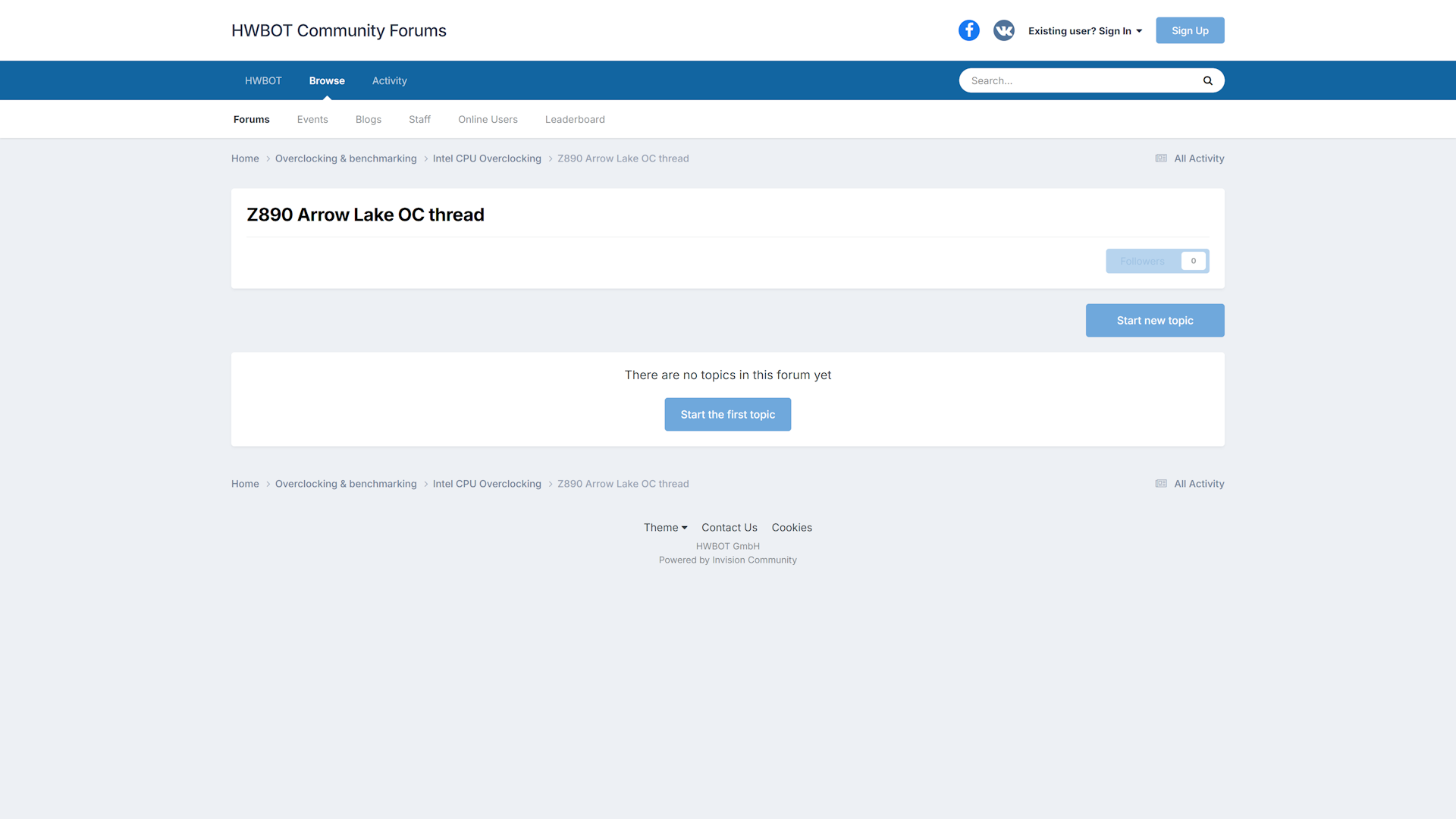
Task: Open the Theme dropdown in footer
Action: (x=665, y=528)
